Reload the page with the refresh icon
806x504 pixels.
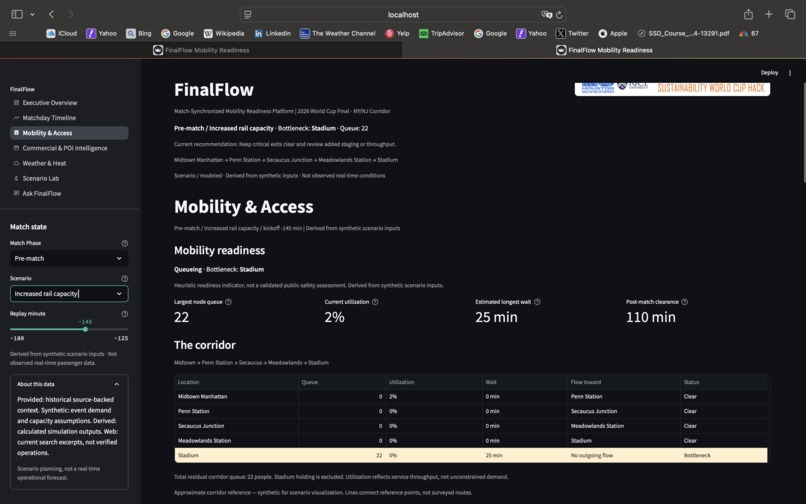coord(559,15)
